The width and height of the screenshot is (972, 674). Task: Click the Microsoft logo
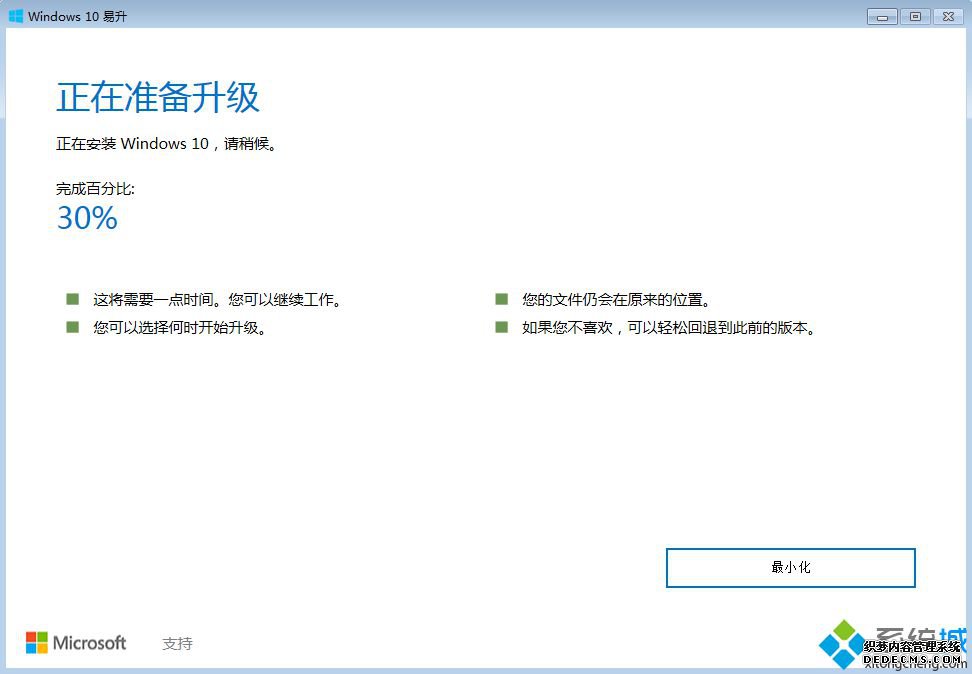76,642
